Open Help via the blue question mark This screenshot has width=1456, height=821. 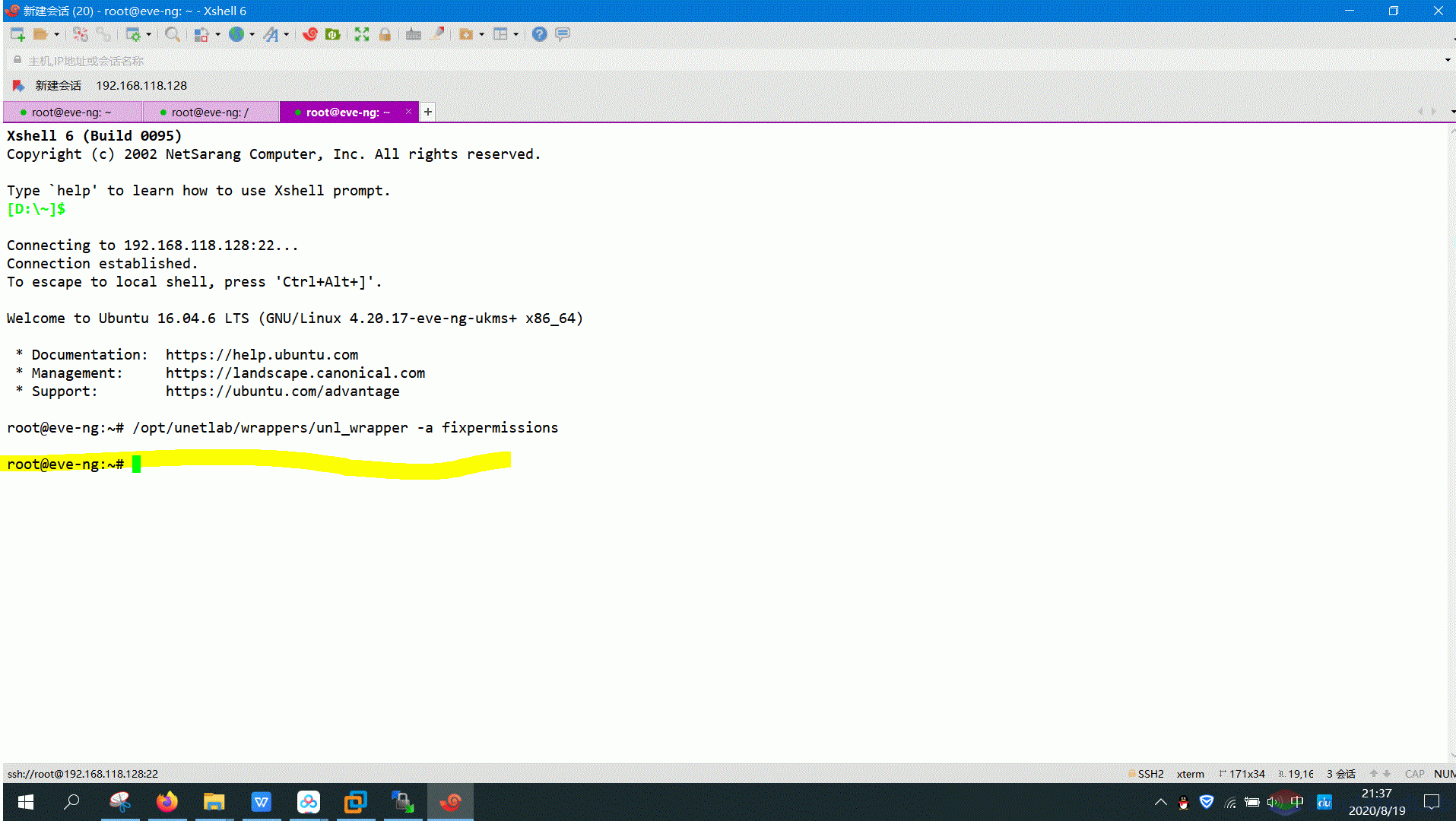pos(539,34)
